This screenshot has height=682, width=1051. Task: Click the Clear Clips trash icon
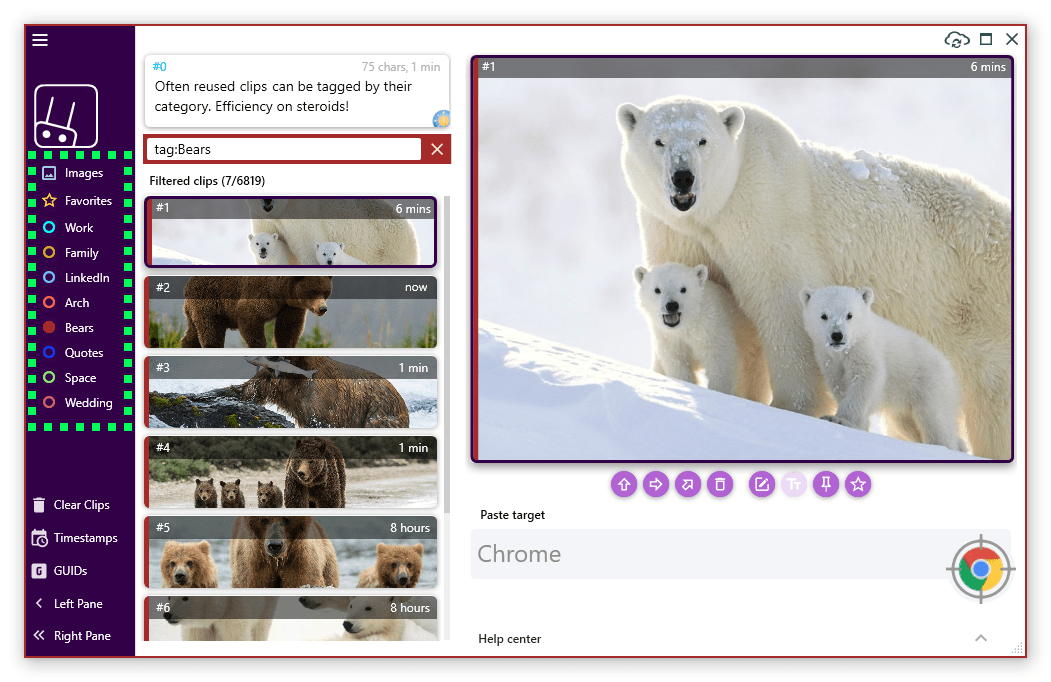point(39,505)
